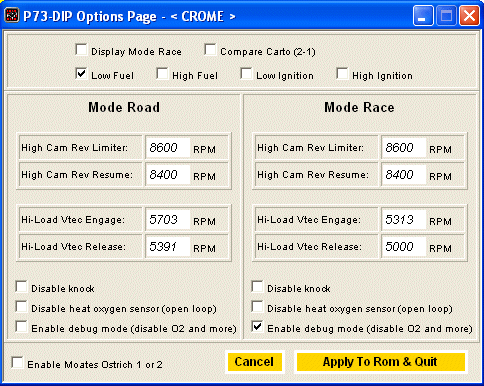
Task: Click Mode Race High Cam Rev Resume field
Action: click(x=404, y=175)
